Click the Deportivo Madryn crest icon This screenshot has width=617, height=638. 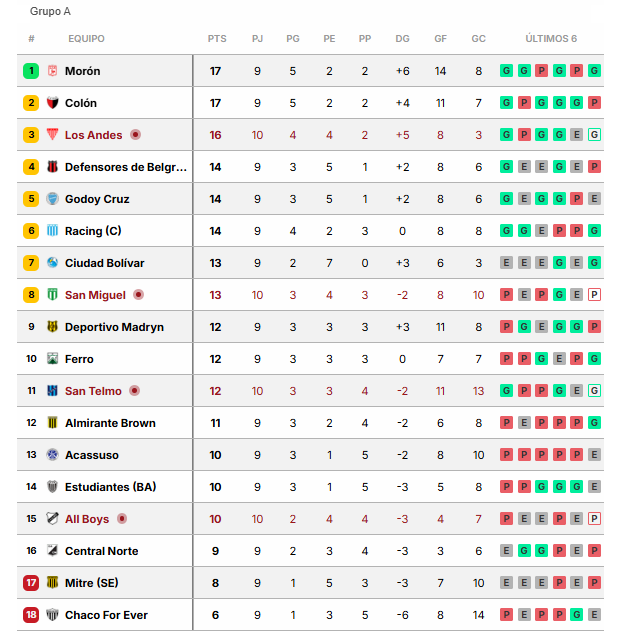tap(52, 327)
